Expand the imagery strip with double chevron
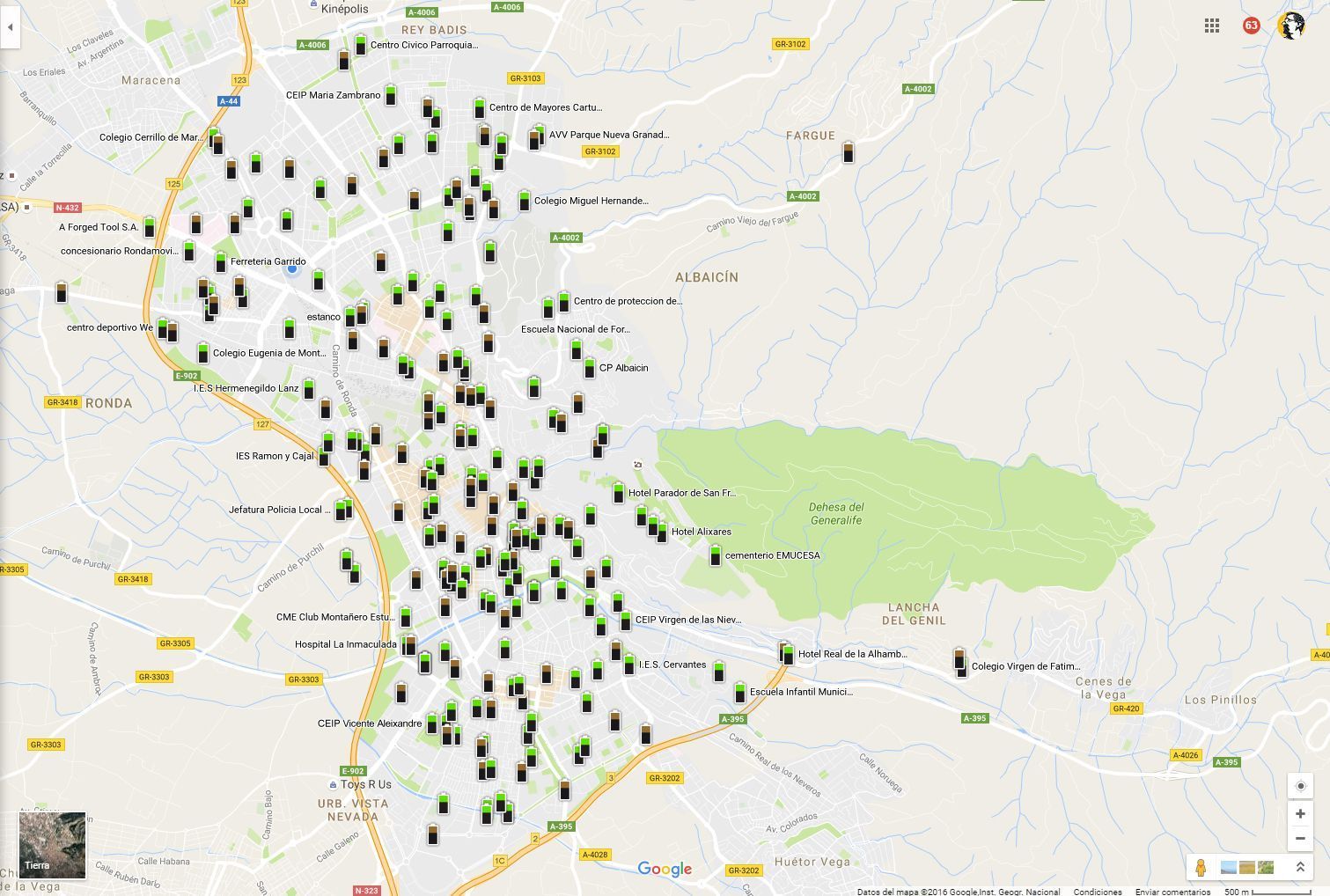 click(1300, 868)
